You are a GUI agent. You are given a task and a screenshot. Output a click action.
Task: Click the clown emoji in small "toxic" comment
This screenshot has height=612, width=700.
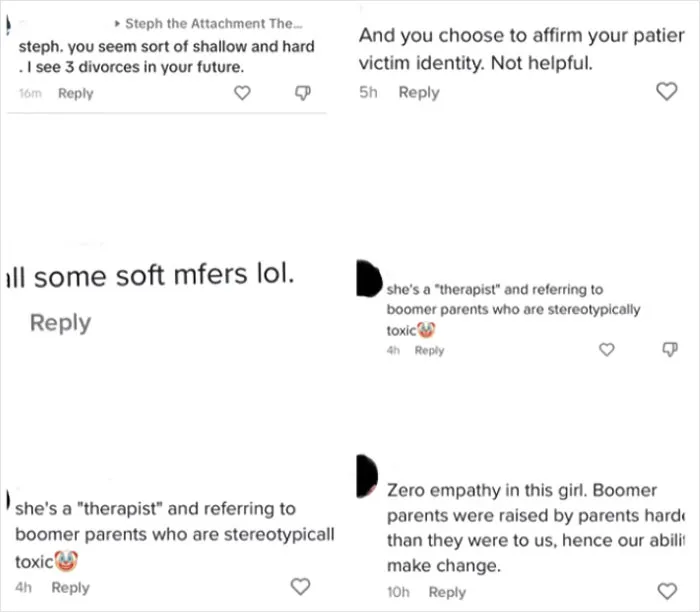click(x=426, y=330)
